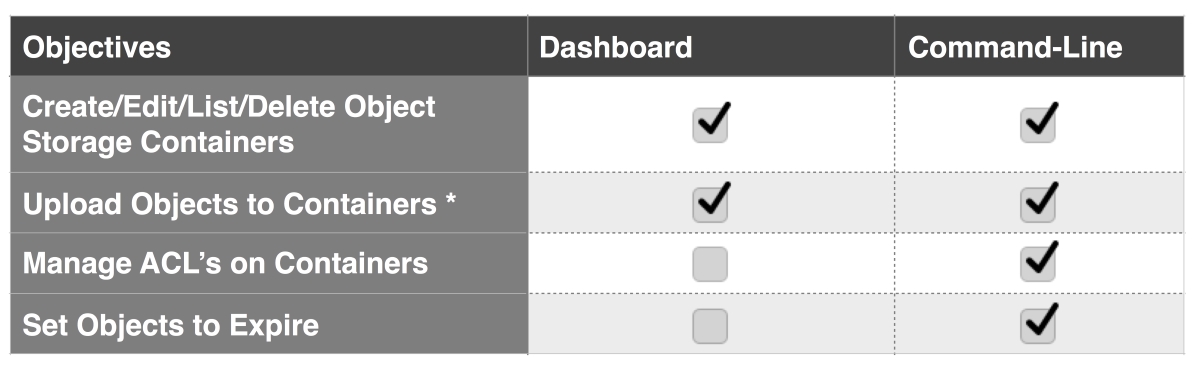Enable Dashboard checkbox for Set Objects to Expire
This screenshot has width=1200, height=385.
click(x=710, y=325)
